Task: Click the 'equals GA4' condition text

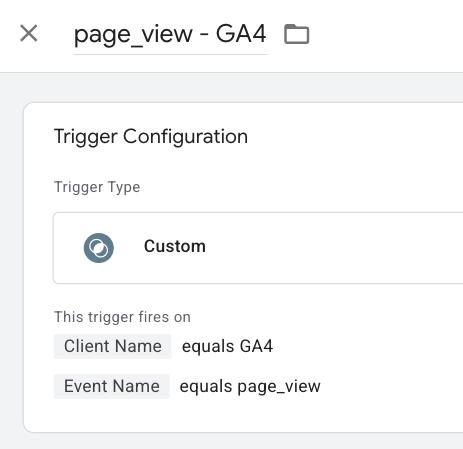Action: (227, 346)
